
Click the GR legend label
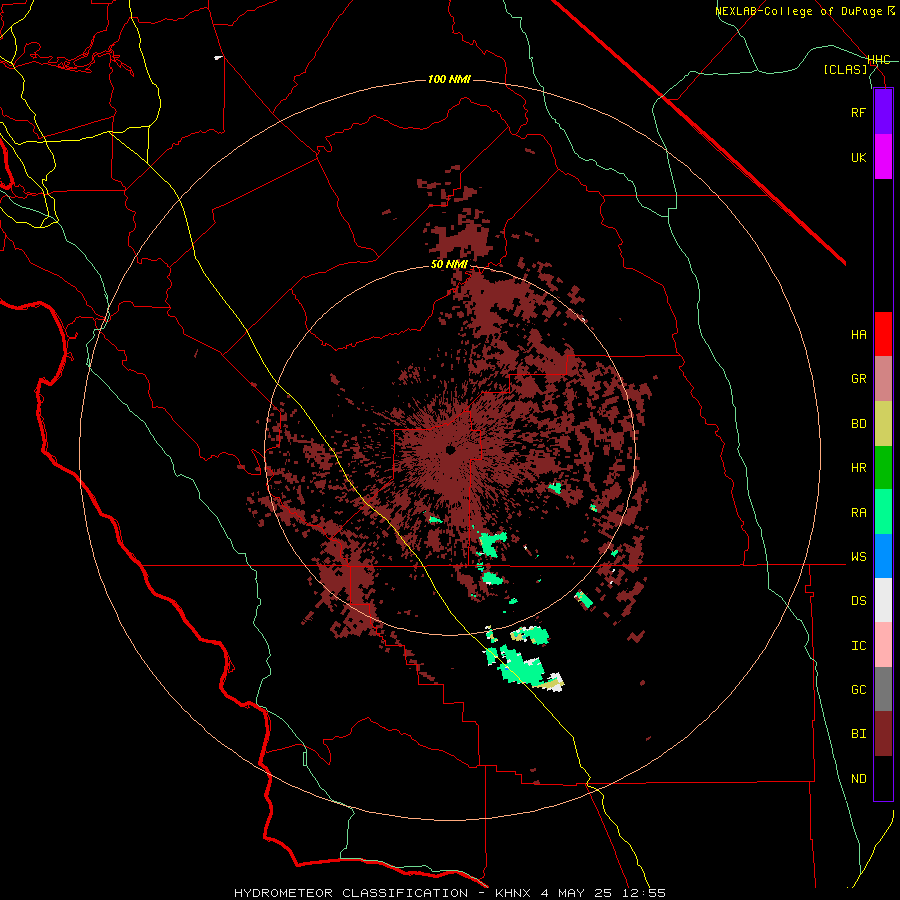tap(858, 379)
